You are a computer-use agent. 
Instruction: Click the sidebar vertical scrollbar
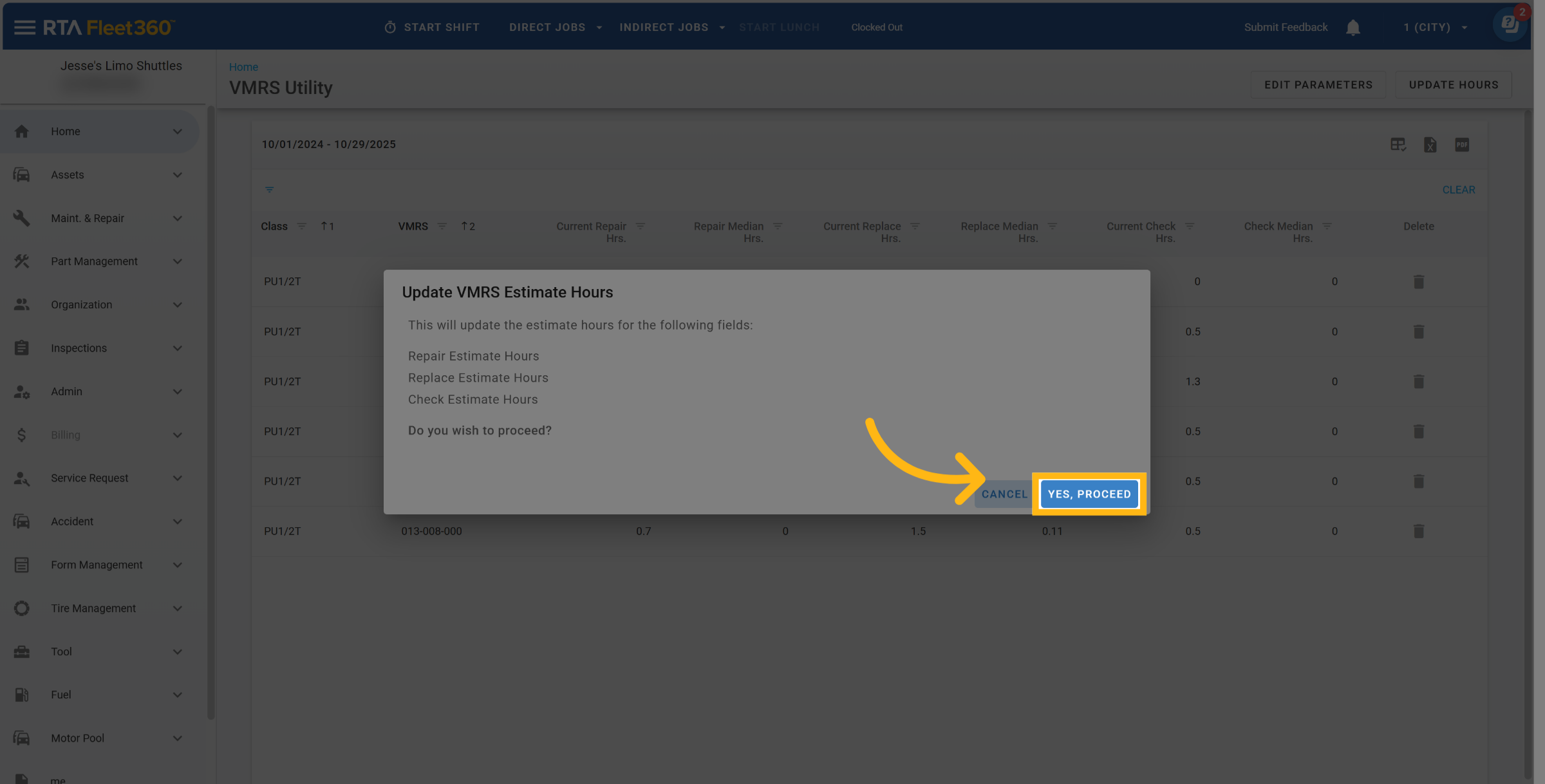tap(211, 412)
